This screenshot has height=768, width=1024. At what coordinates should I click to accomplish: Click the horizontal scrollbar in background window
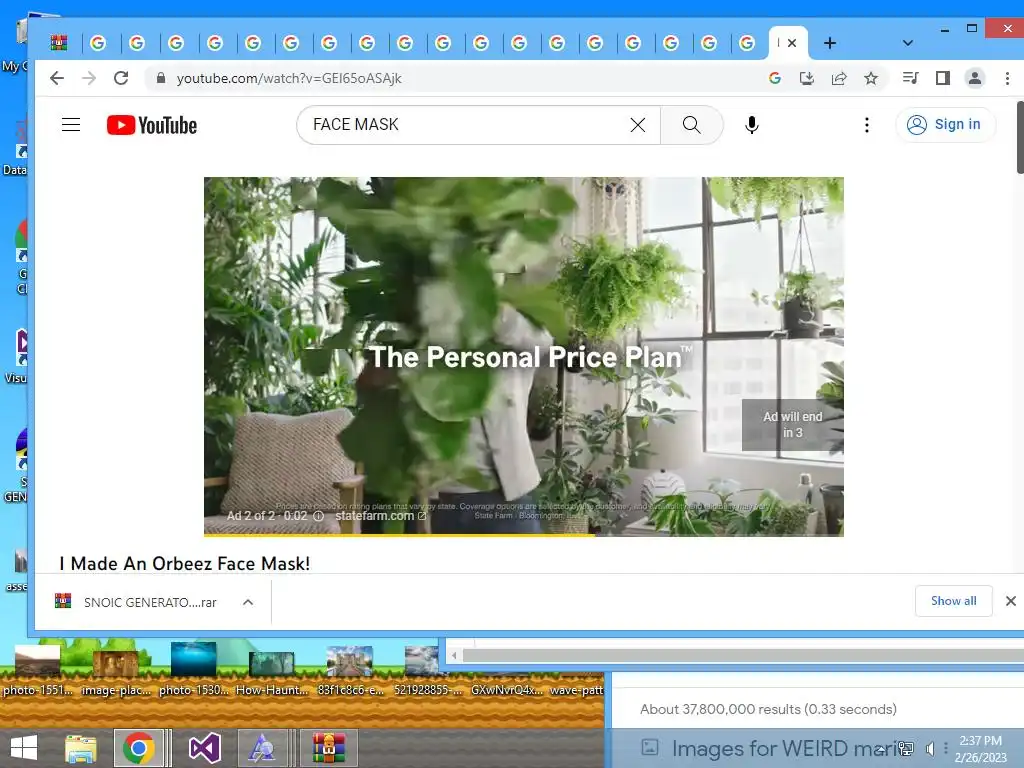[x=742, y=655]
